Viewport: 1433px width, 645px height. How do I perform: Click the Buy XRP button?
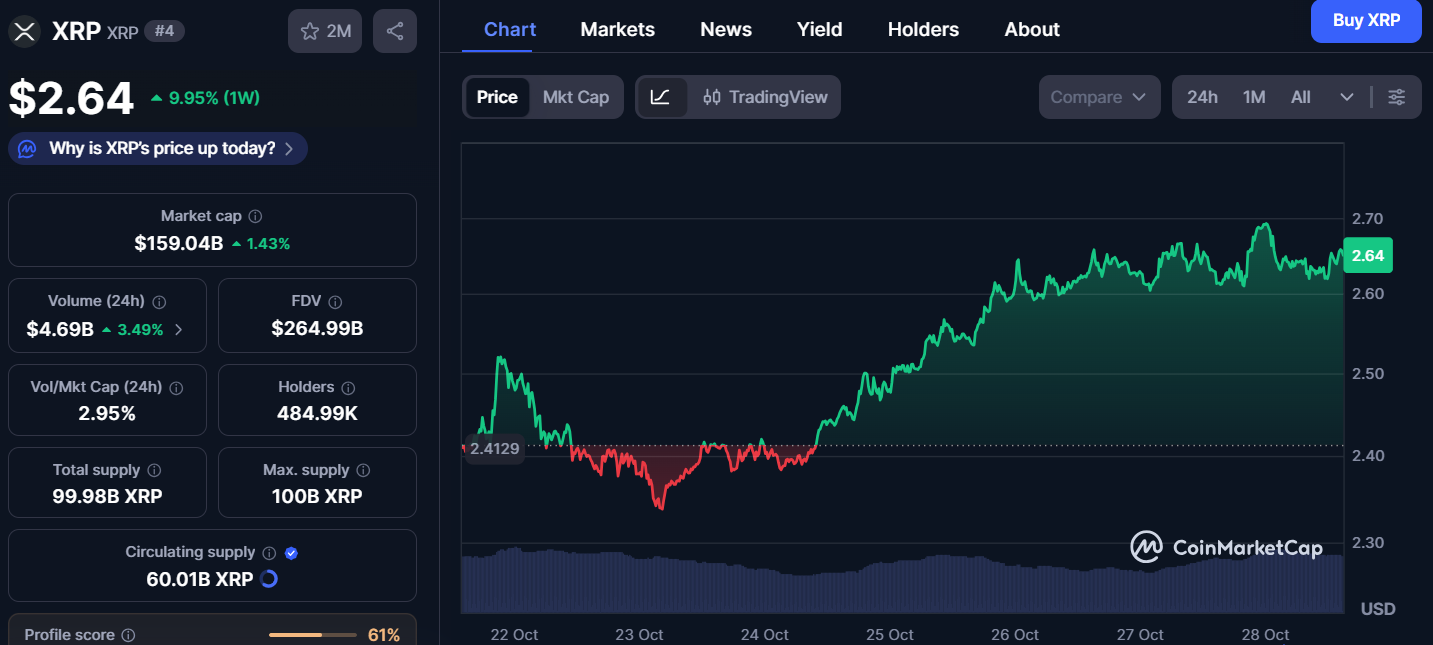[1366, 21]
